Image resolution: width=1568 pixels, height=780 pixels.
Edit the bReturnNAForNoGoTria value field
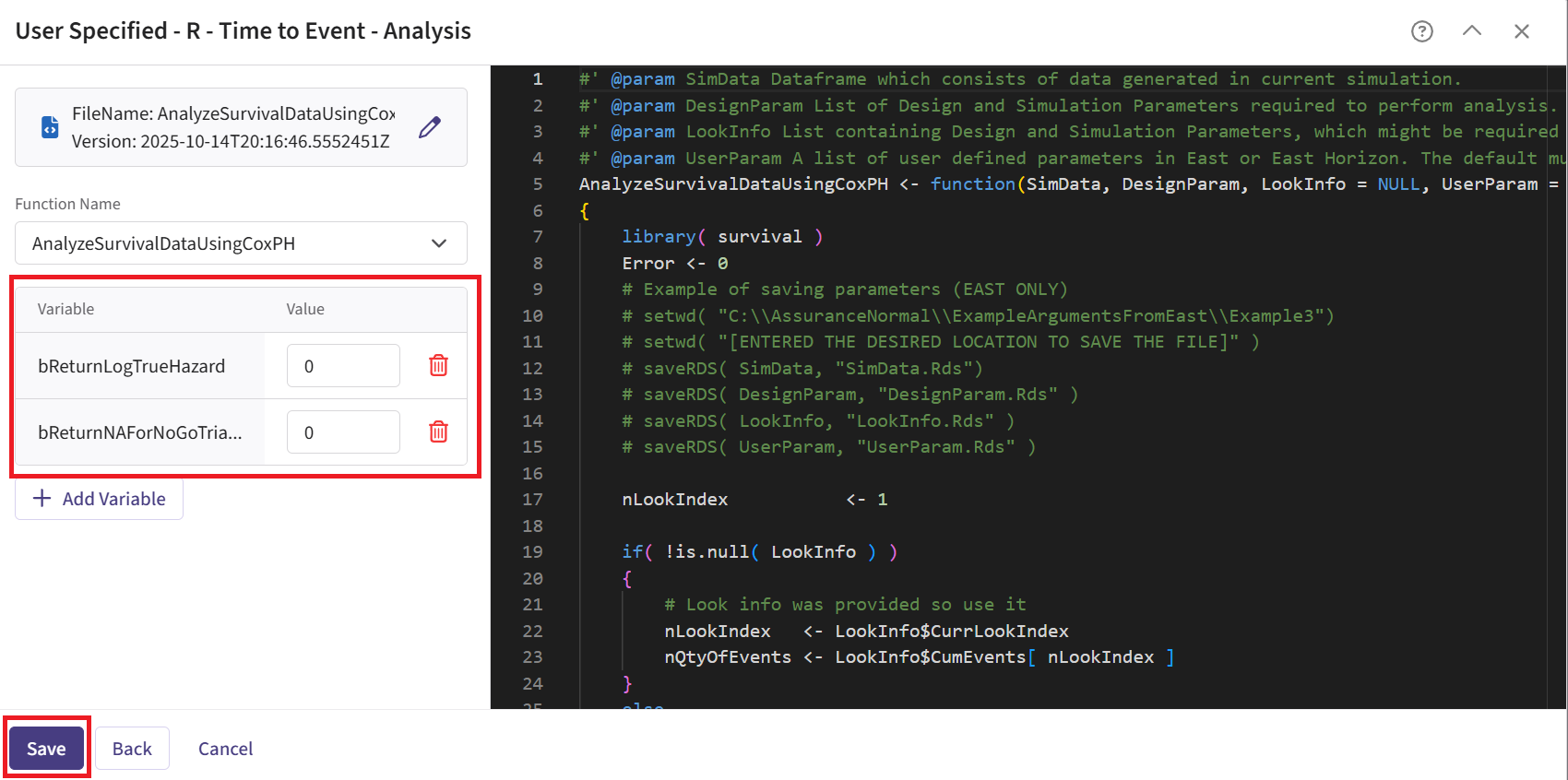click(x=342, y=432)
